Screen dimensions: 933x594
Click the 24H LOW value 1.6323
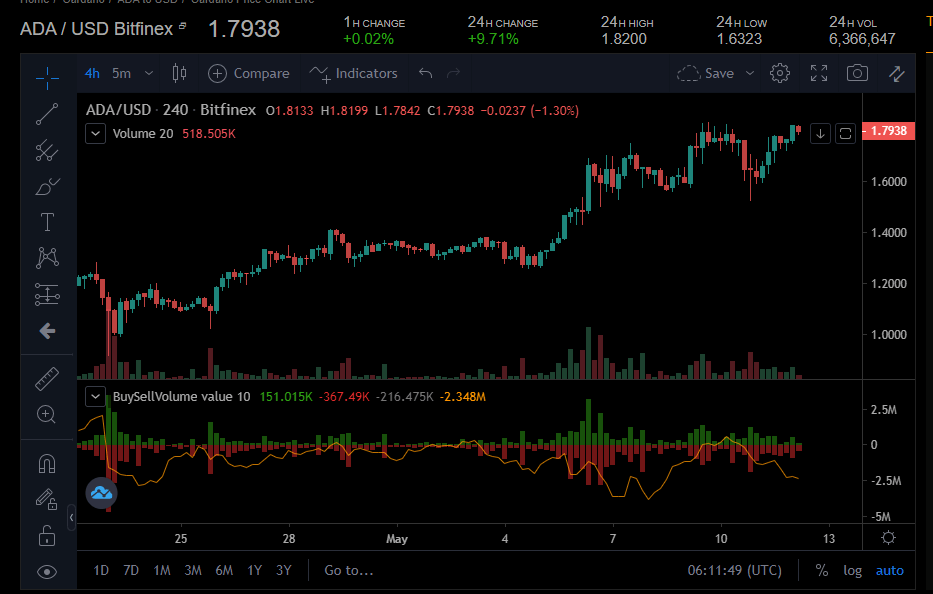pyautogui.click(x=739, y=39)
